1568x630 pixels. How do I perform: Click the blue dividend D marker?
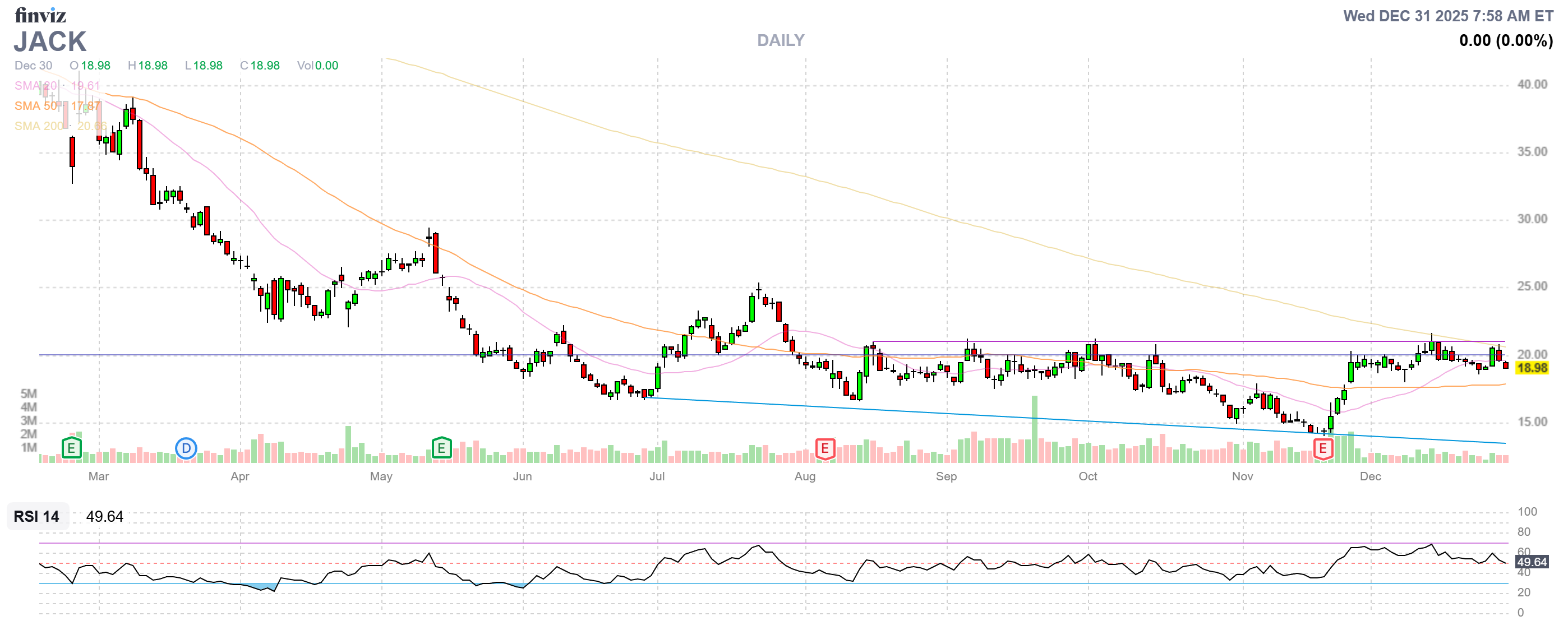point(186,449)
